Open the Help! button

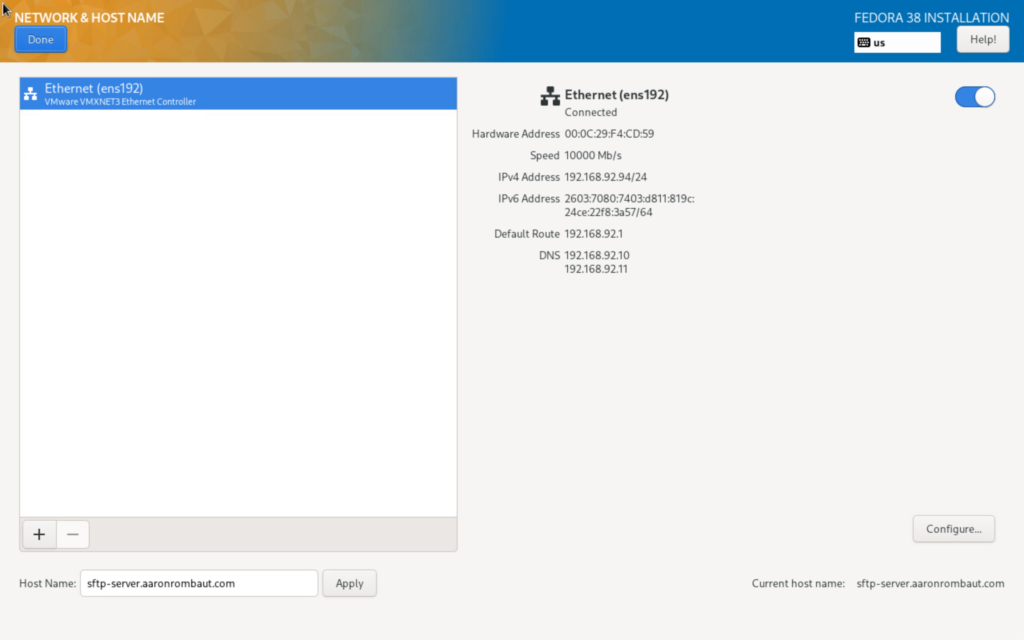[982, 40]
